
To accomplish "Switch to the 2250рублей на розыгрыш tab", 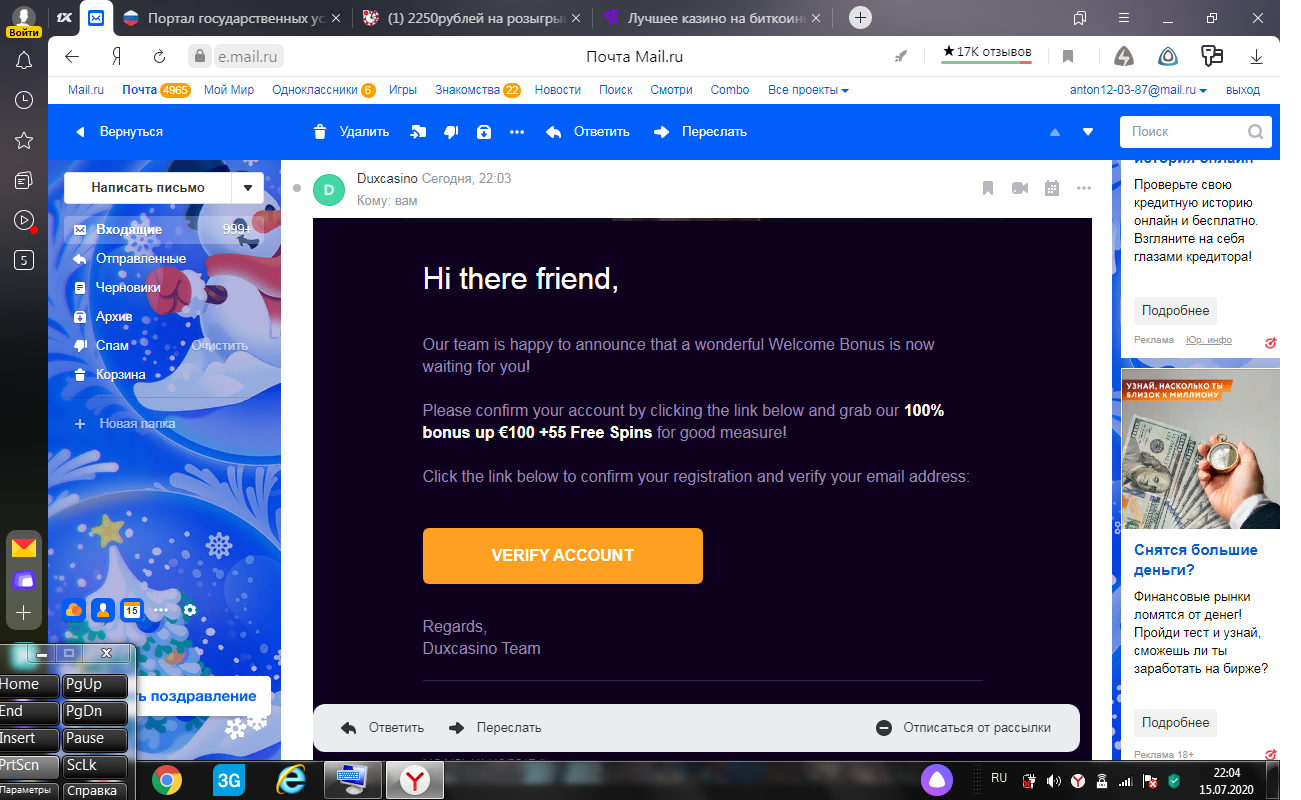I will point(470,18).
